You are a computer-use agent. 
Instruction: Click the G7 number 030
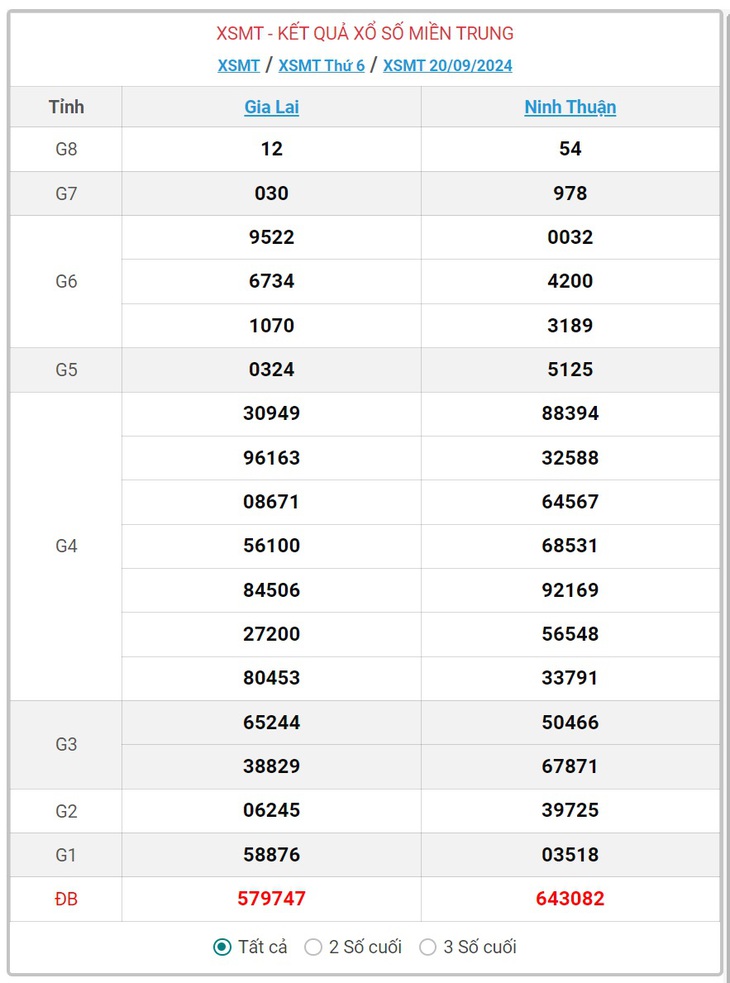click(x=272, y=193)
